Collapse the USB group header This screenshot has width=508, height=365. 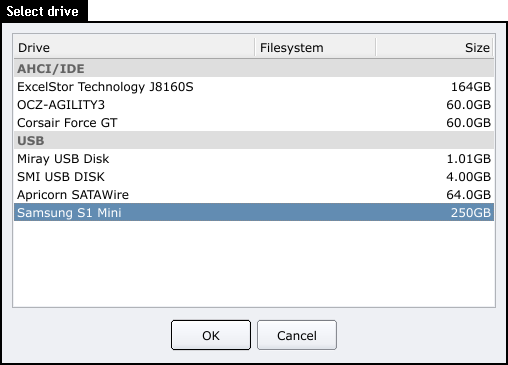coord(254,141)
